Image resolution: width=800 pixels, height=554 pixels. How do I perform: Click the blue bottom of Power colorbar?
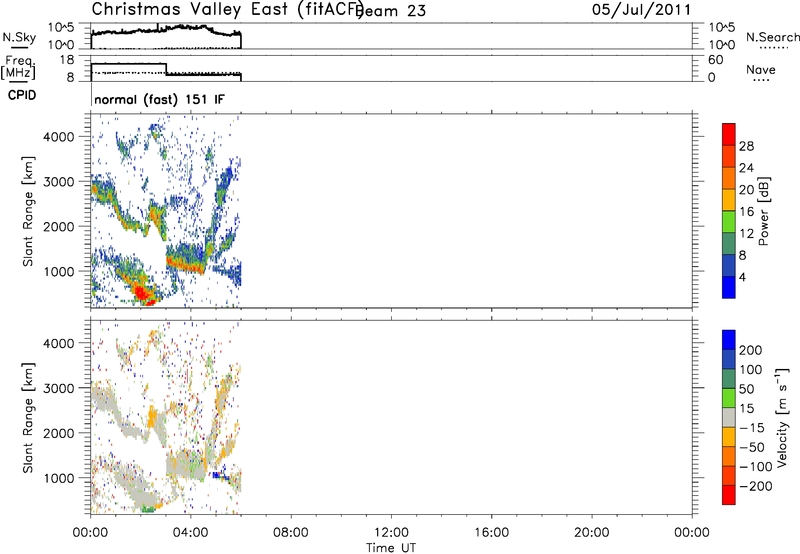[x=729, y=287]
